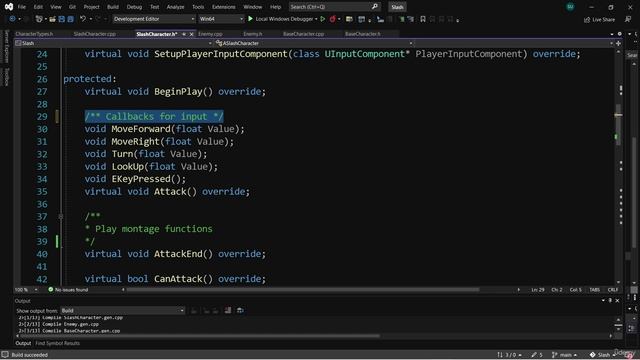Image resolution: width=640 pixels, height=360 pixels.
Task: Open the Slash repository selector
Action: click(x=603, y=355)
